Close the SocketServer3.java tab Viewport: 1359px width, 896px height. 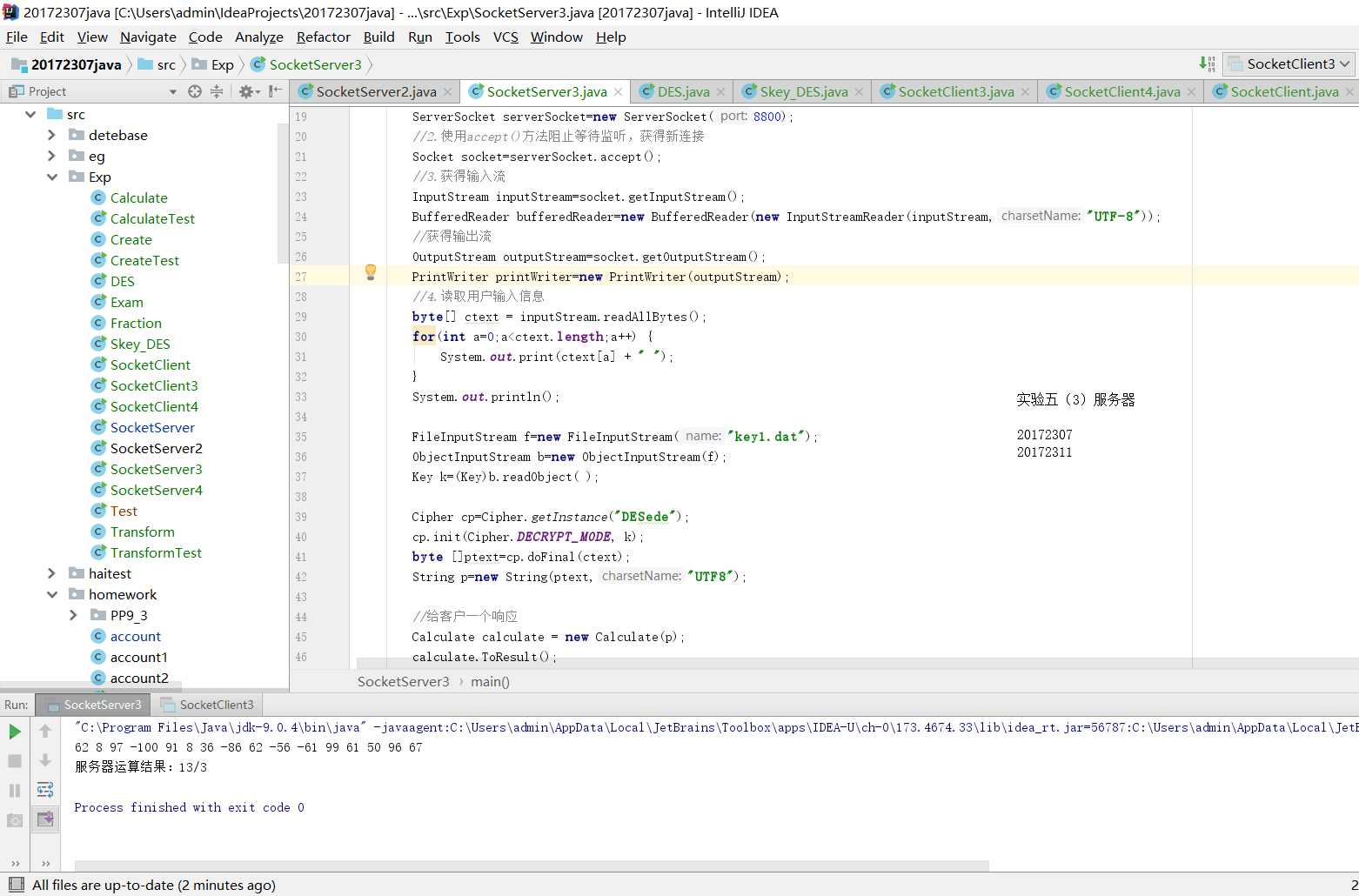point(618,91)
